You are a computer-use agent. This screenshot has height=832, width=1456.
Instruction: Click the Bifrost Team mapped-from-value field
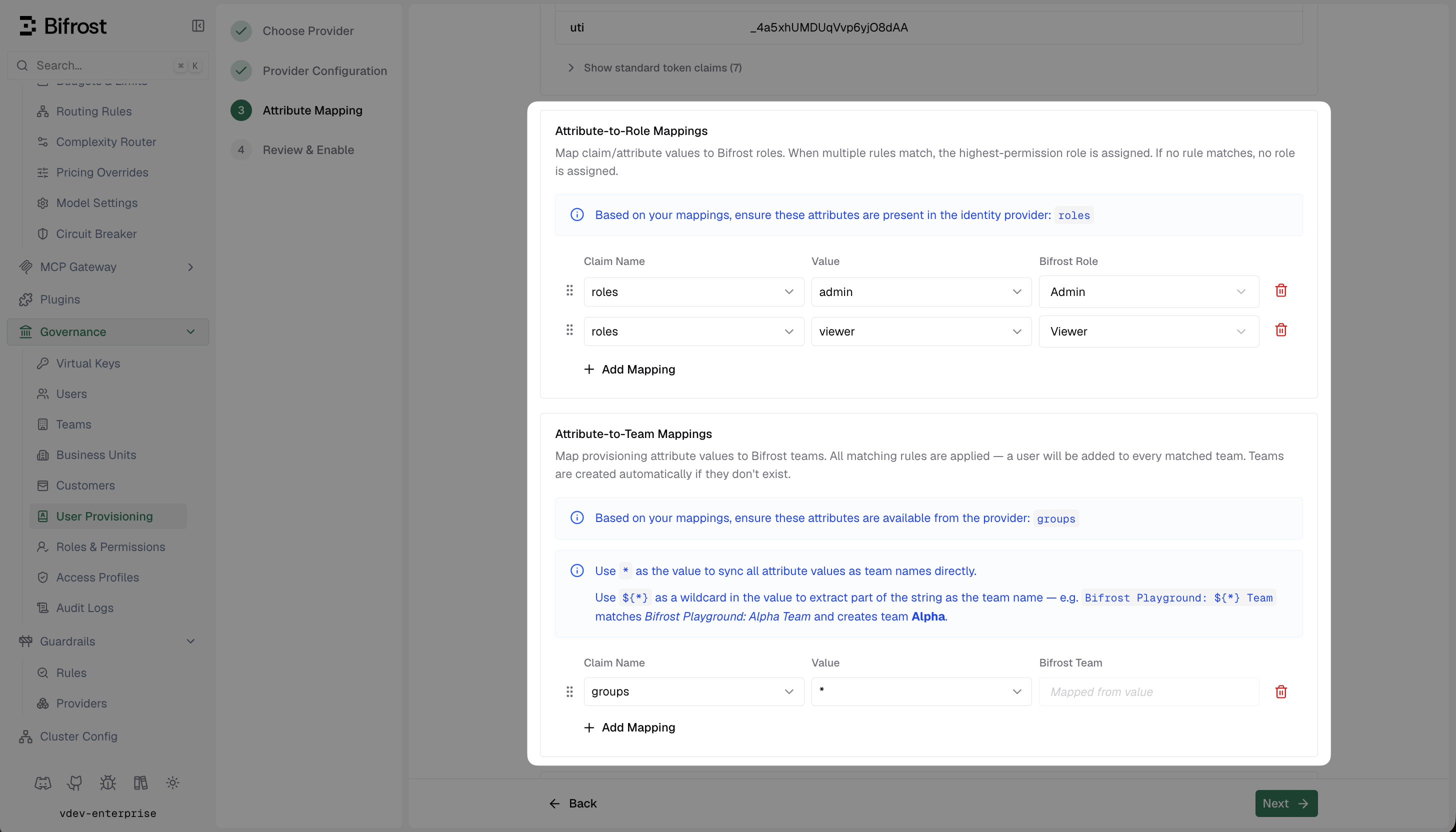1148,692
